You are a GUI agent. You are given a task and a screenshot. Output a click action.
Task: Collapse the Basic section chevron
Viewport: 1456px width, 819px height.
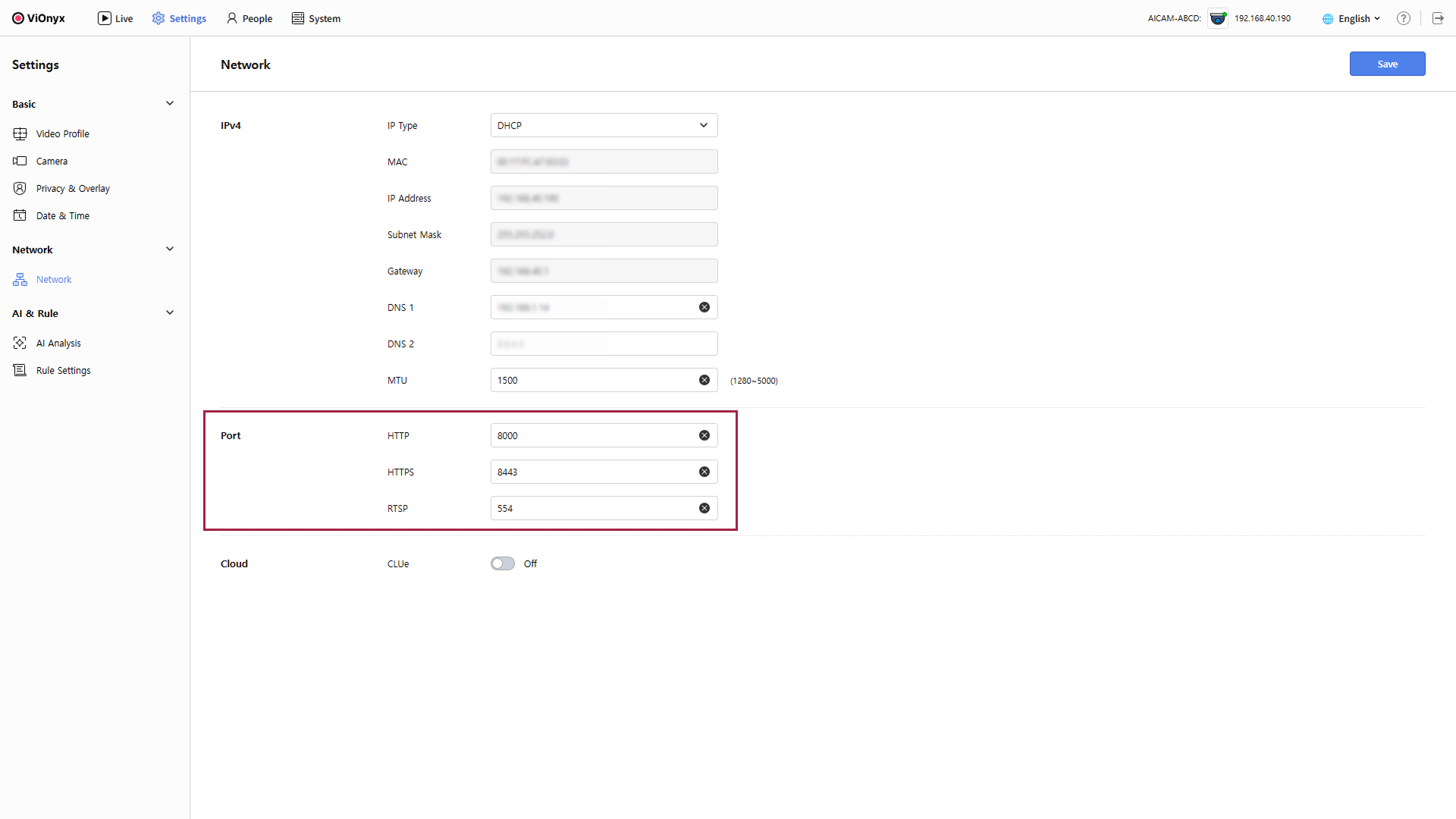click(x=170, y=104)
